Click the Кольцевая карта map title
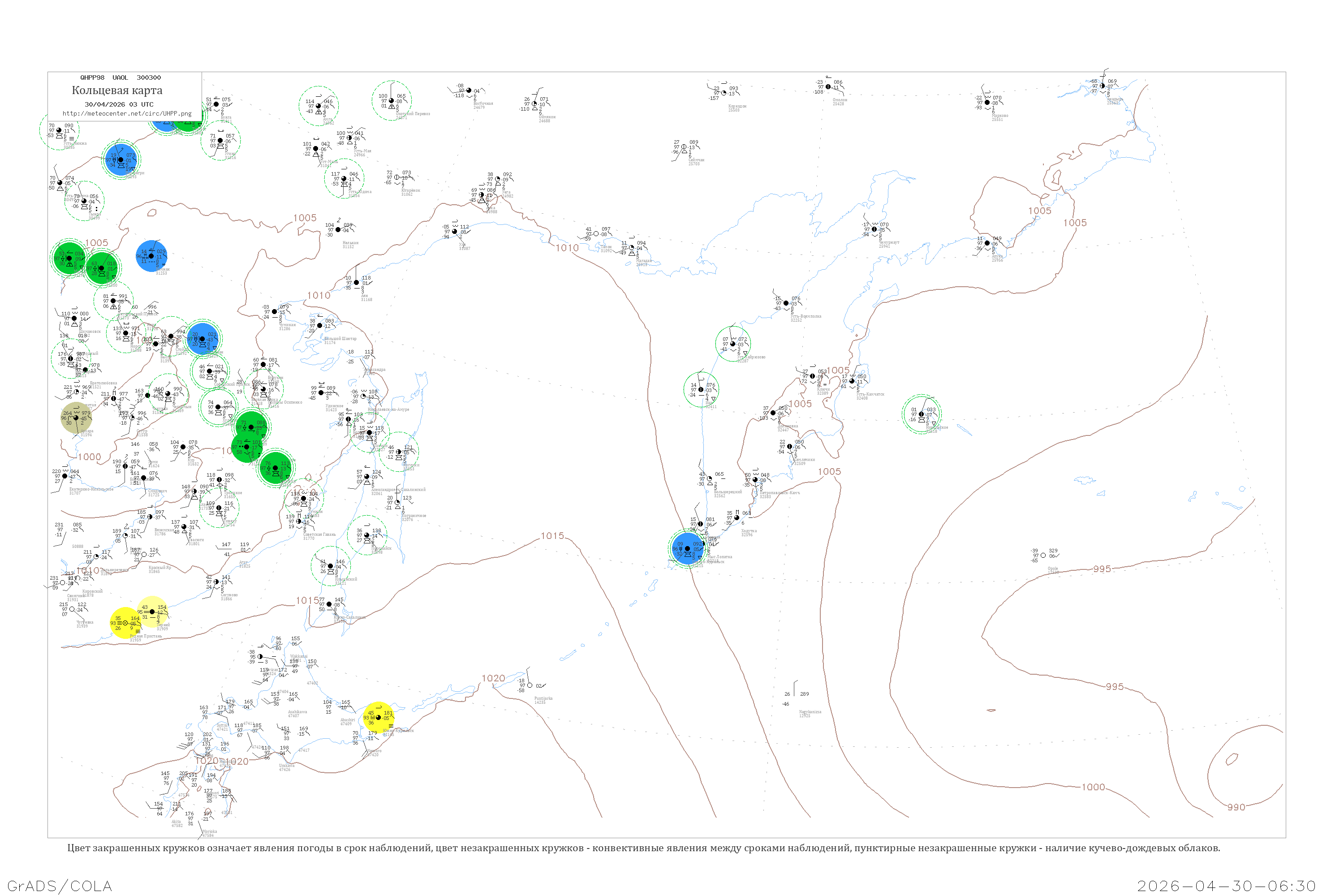This screenshot has height=896, width=1344. (x=117, y=90)
